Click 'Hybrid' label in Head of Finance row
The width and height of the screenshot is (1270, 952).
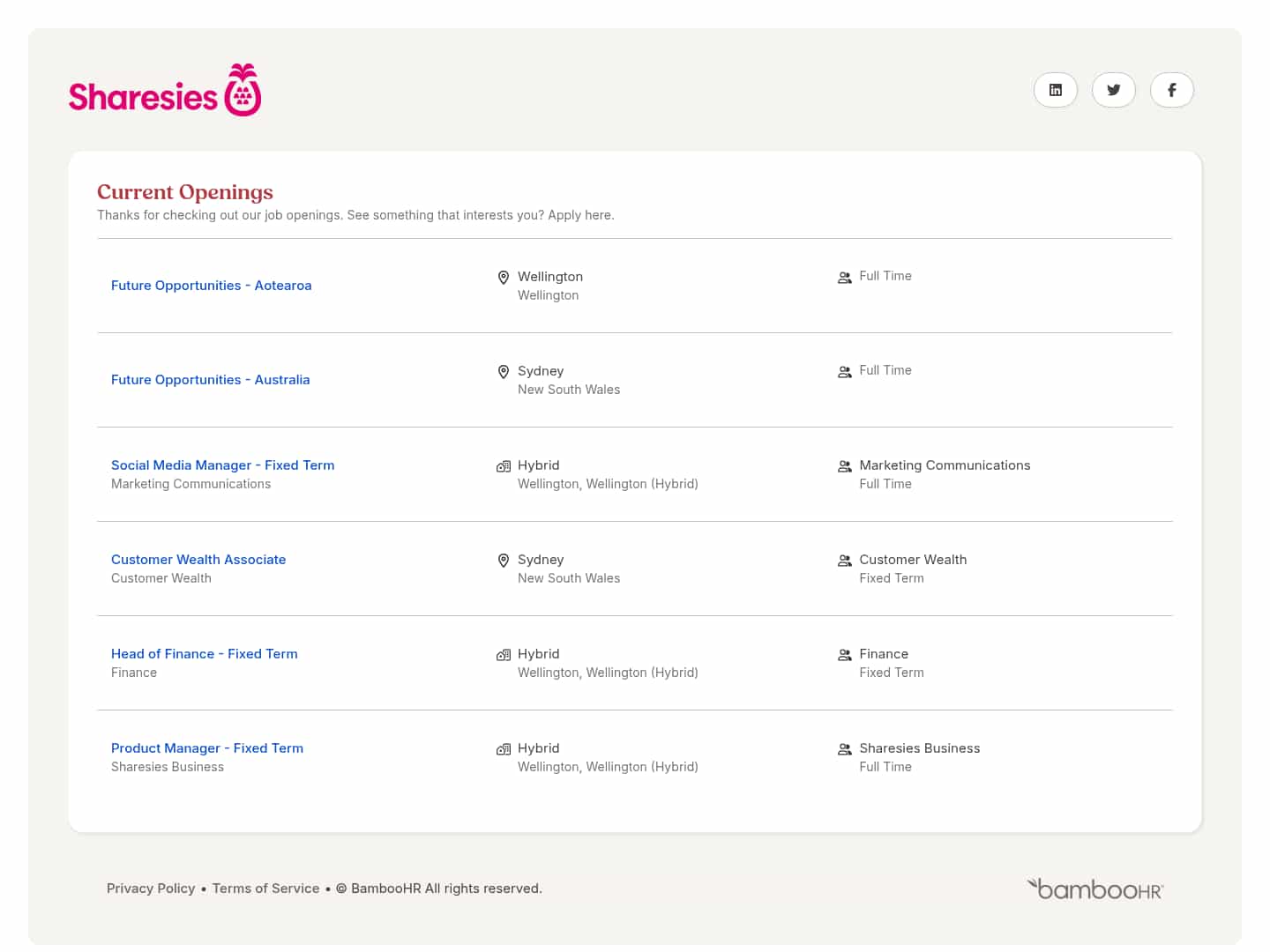539,654
